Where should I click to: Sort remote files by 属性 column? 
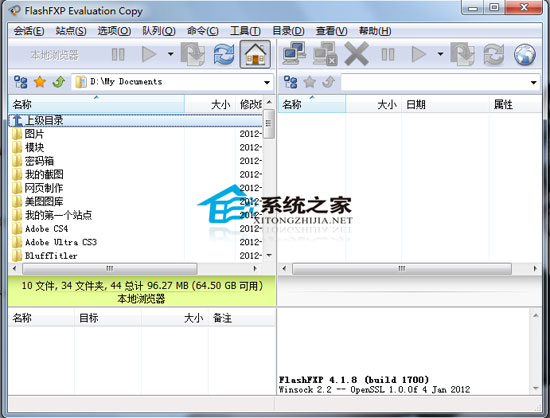point(515,104)
